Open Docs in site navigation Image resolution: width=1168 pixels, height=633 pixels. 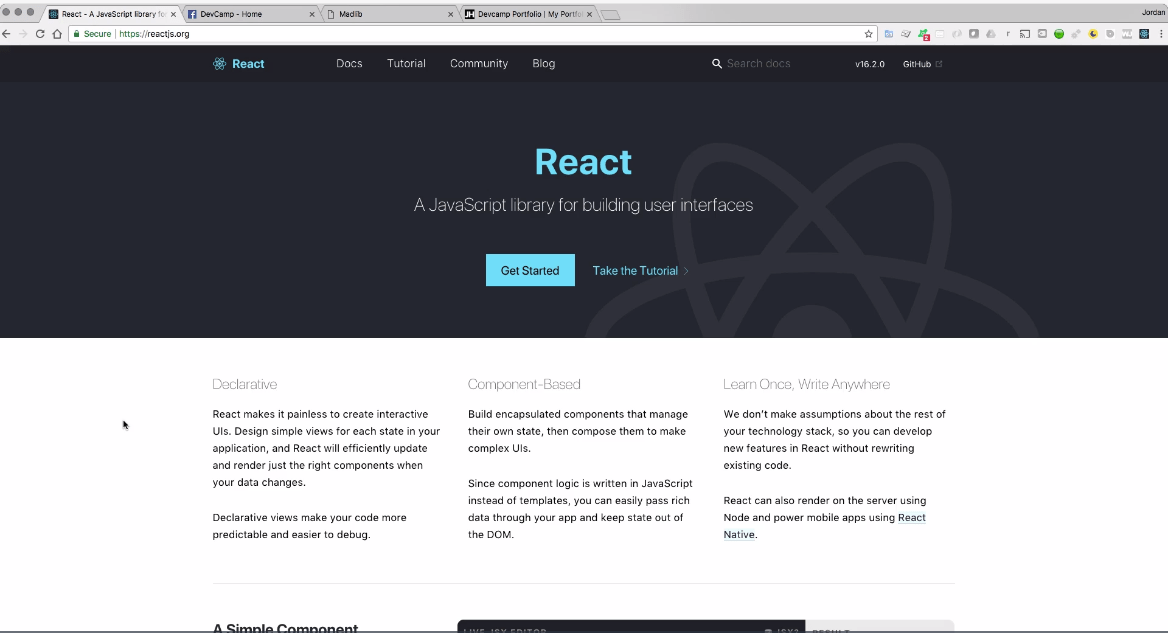349,64
